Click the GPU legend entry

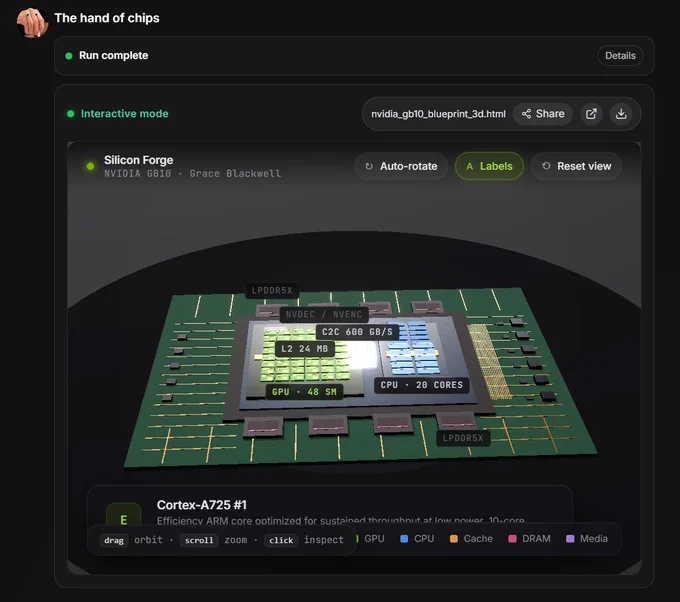tap(370, 539)
